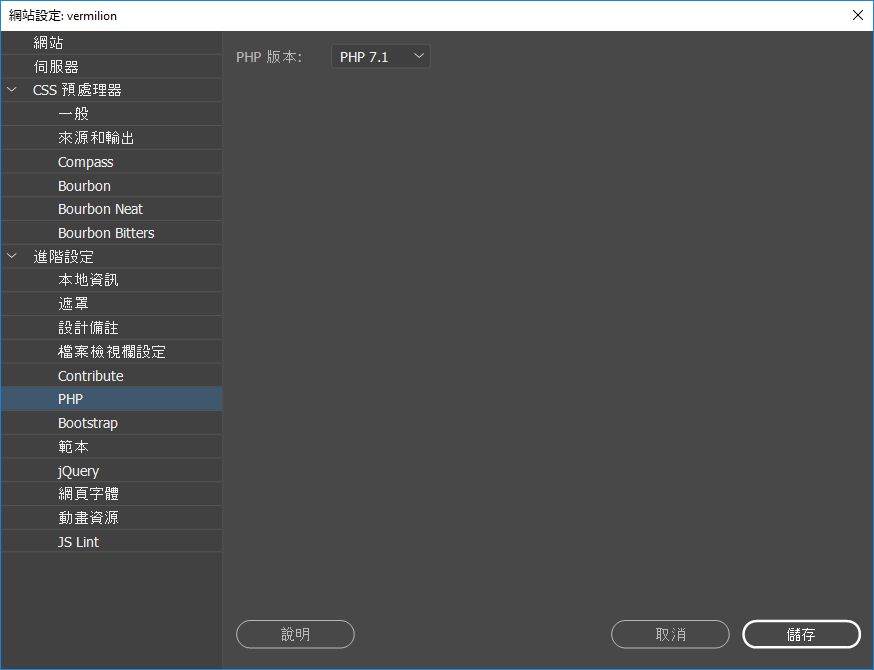The width and height of the screenshot is (874, 670).
Task: Open Bourbon Bitters settings
Action: (104, 232)
